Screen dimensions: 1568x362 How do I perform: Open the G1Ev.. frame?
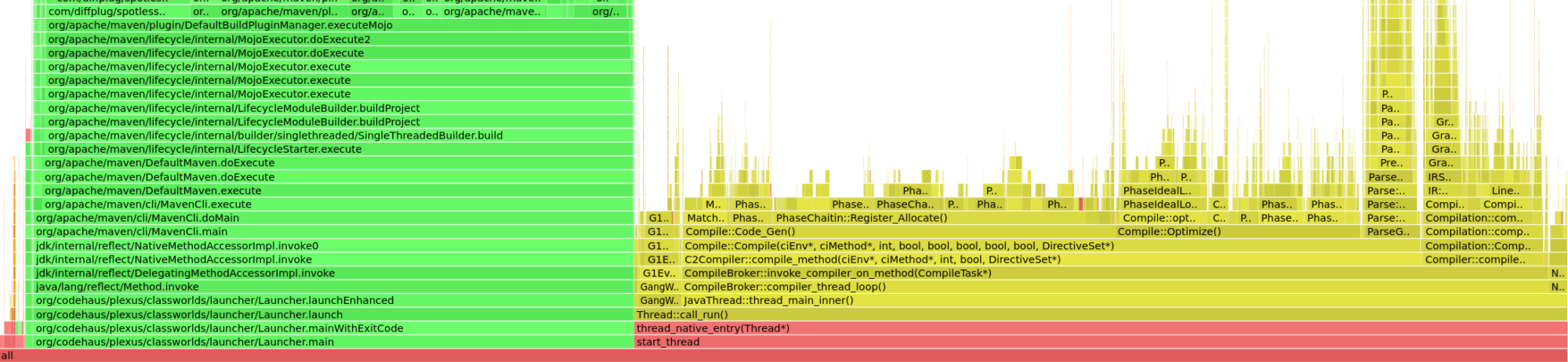(x=658, y=273)
